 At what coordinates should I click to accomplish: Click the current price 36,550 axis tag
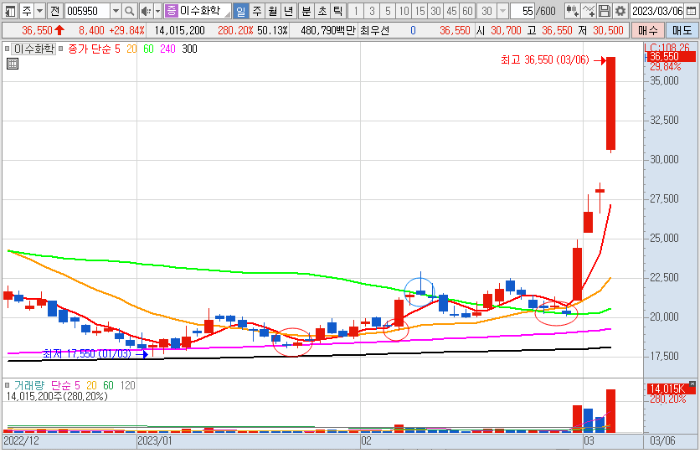pos(671,57)
